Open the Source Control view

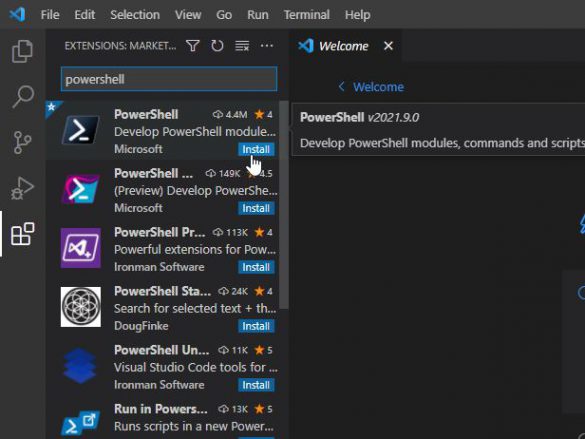coord(22,142)
